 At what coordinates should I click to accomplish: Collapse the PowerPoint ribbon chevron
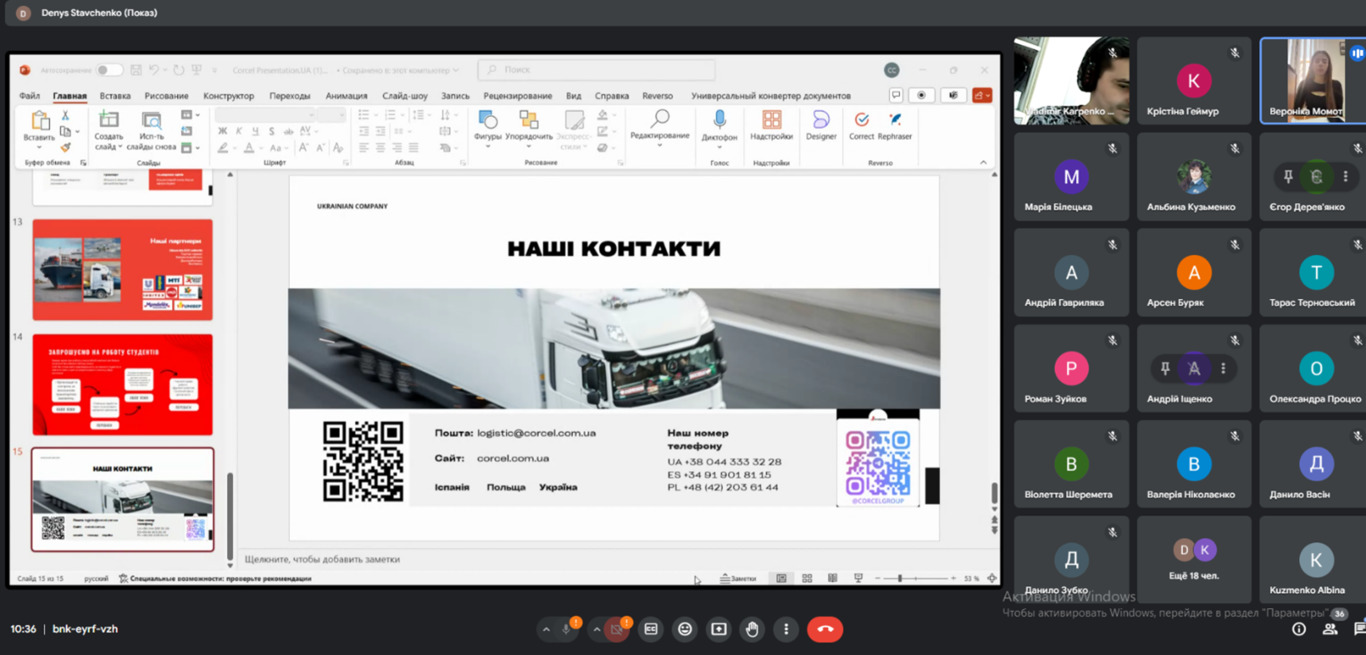(983, 162)
